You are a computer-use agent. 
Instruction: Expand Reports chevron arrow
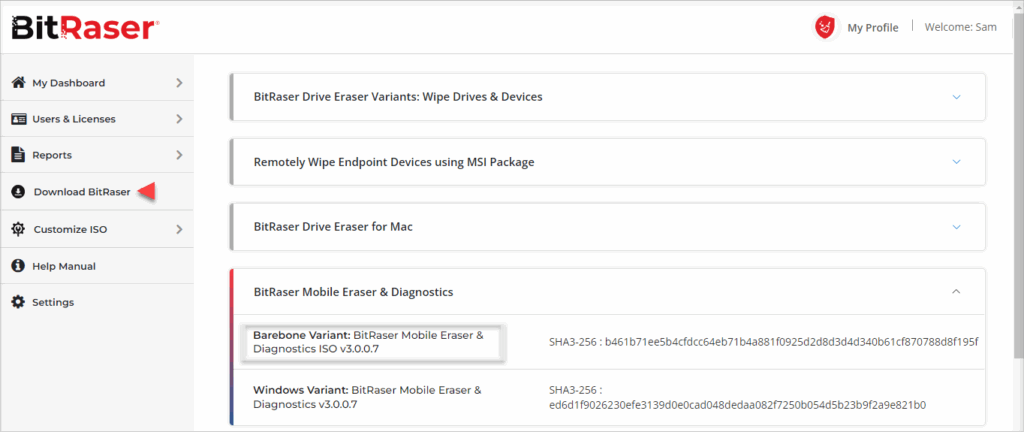tap(180, 155)
